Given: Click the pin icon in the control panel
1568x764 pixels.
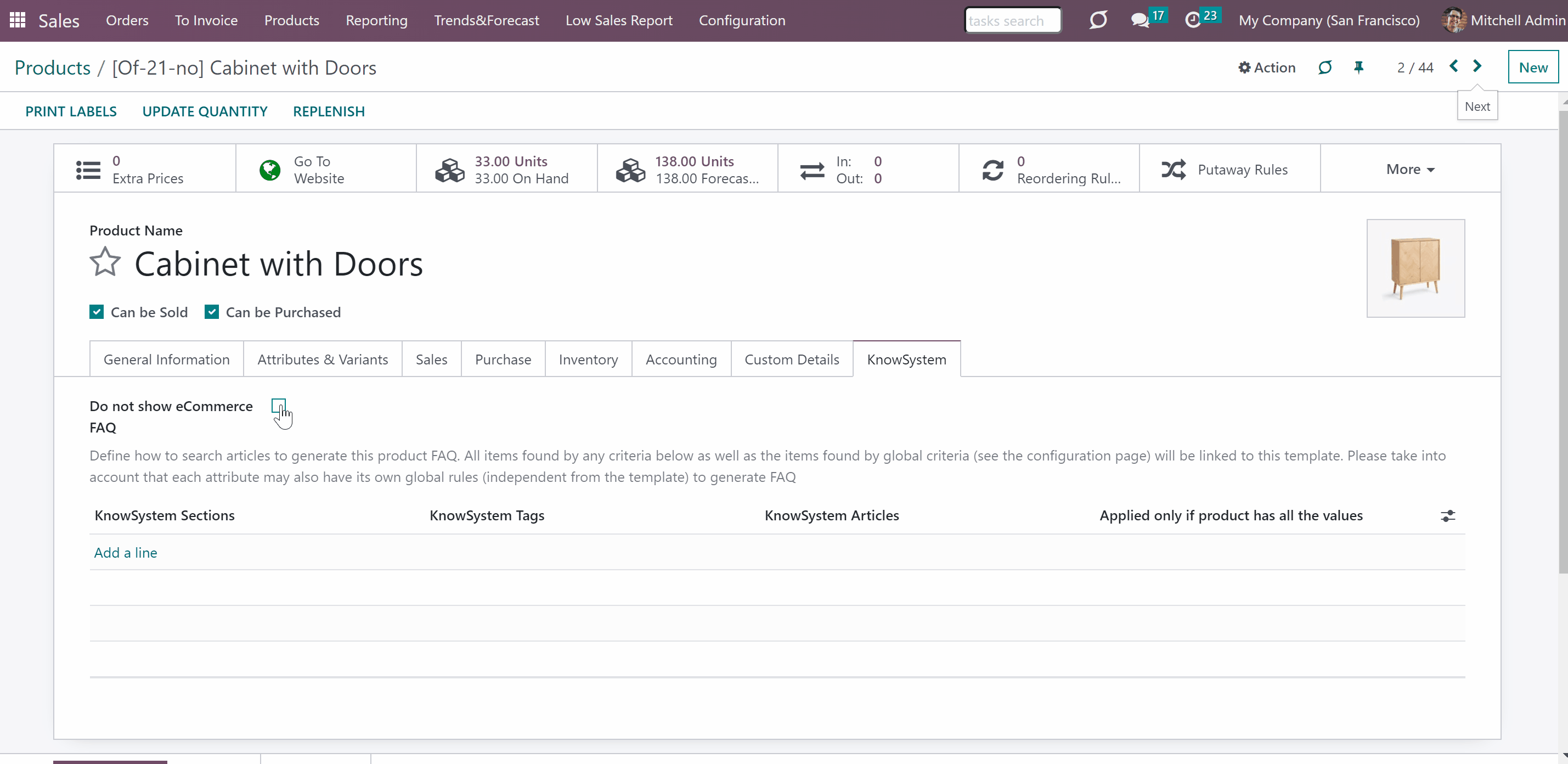Looking at the screenshot, I should pos(1358,67).
